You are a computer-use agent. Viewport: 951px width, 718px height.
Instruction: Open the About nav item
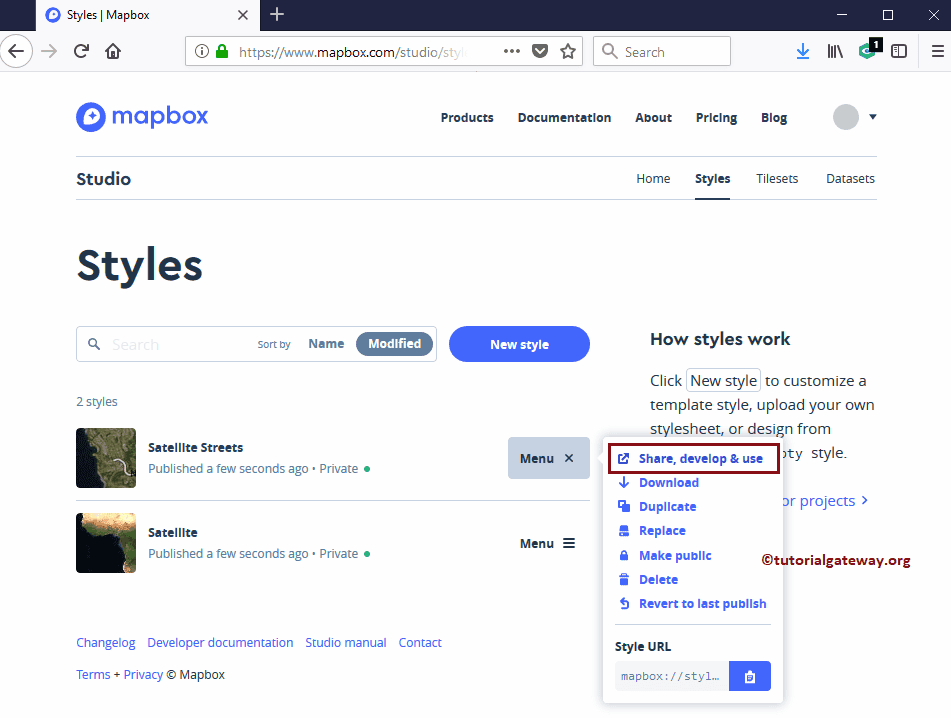653,118
